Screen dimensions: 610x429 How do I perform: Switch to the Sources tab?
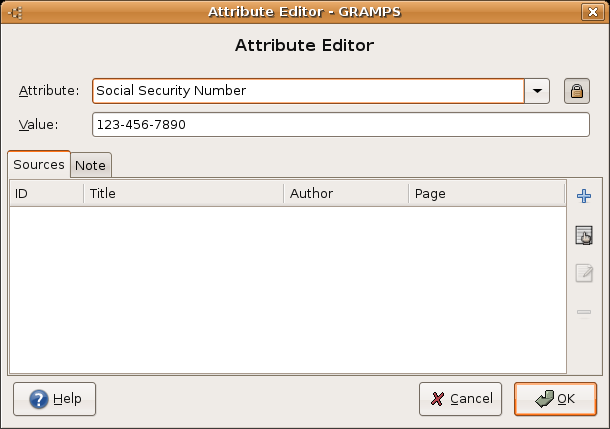coord(39,164)
